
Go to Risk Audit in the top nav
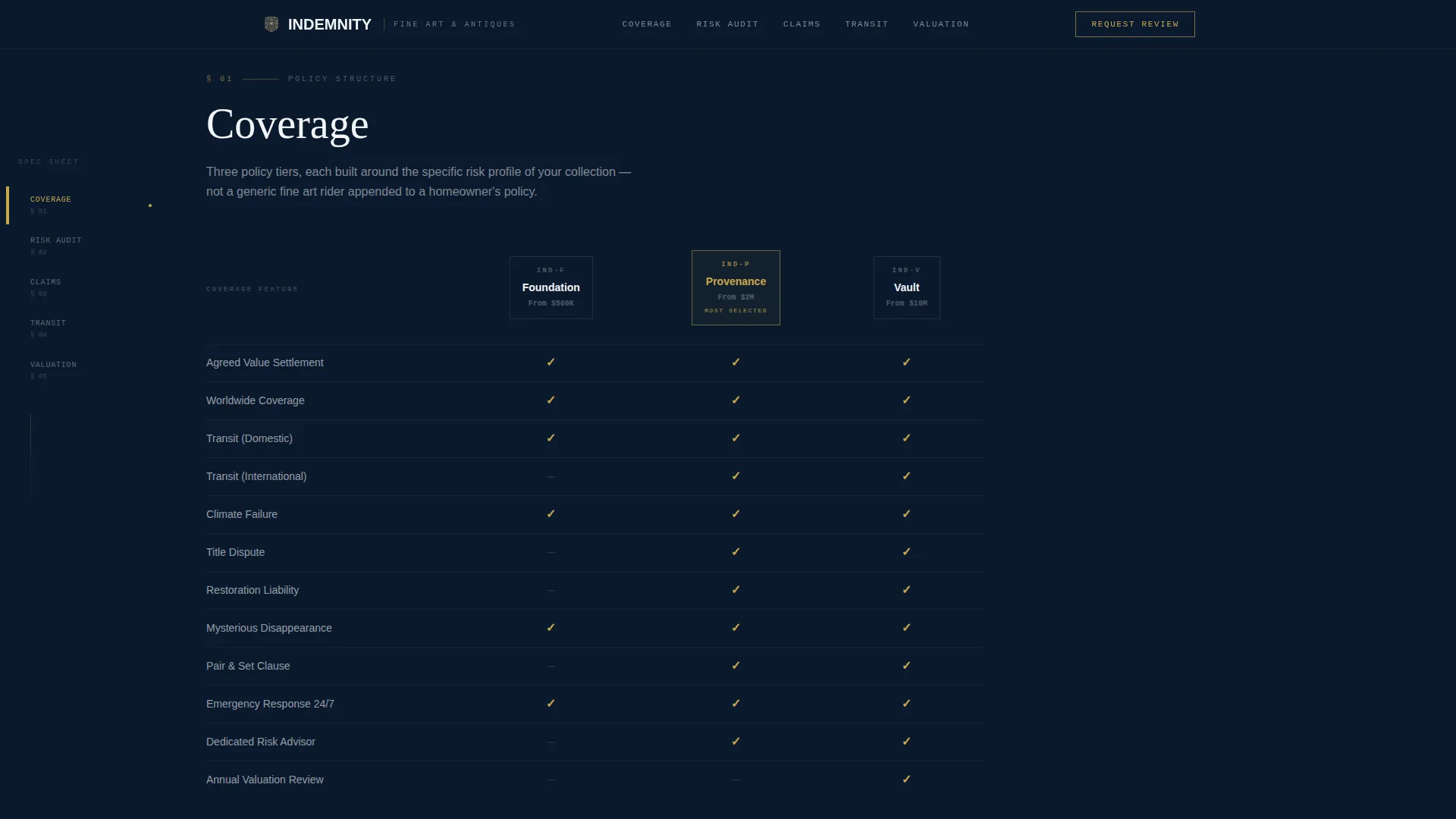click(727, 24)
